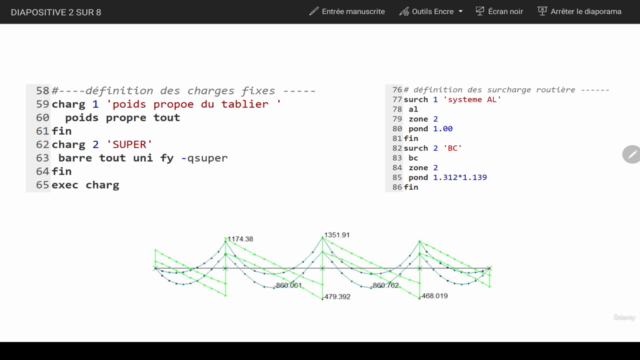Viewport: 640px width, 360px height.
Task: Click the pen icon beside Entrée manuscrite
Action: [x=313, y=11]
